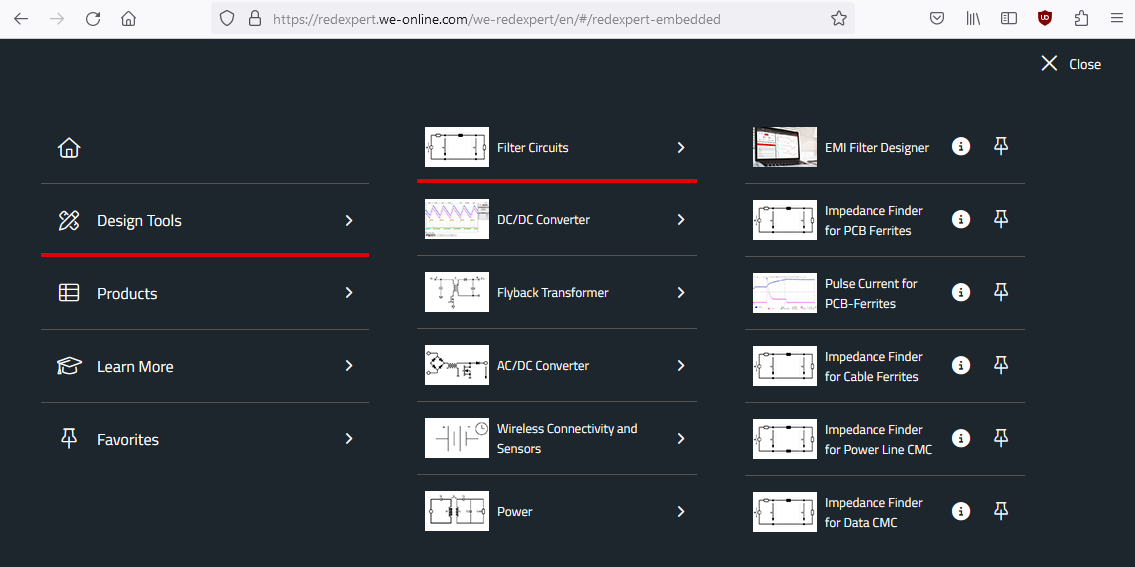Screen dimensions: 1135x567
Task: Pin Impedance Finder for PCB Ferrites
Action: tap(1001, 219)
